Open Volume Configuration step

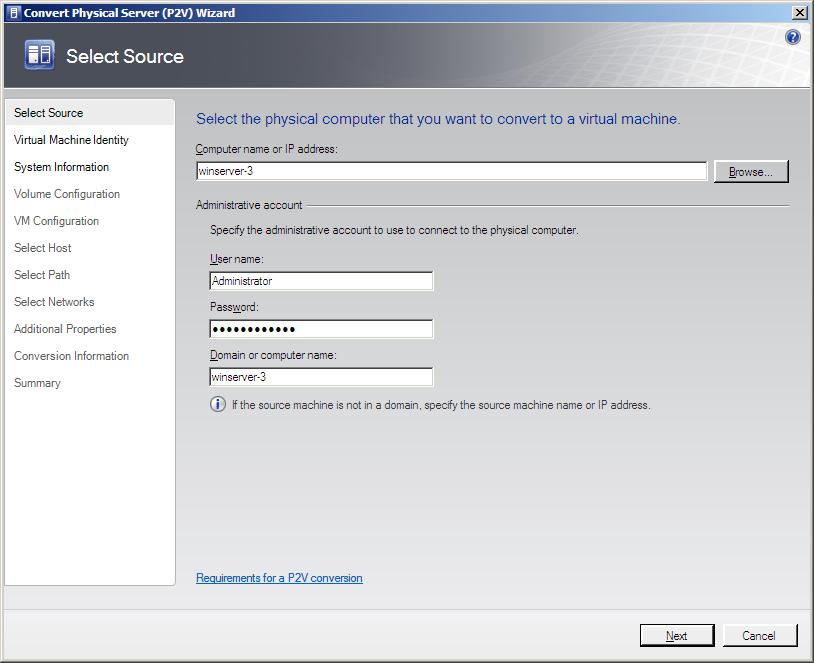67,194
